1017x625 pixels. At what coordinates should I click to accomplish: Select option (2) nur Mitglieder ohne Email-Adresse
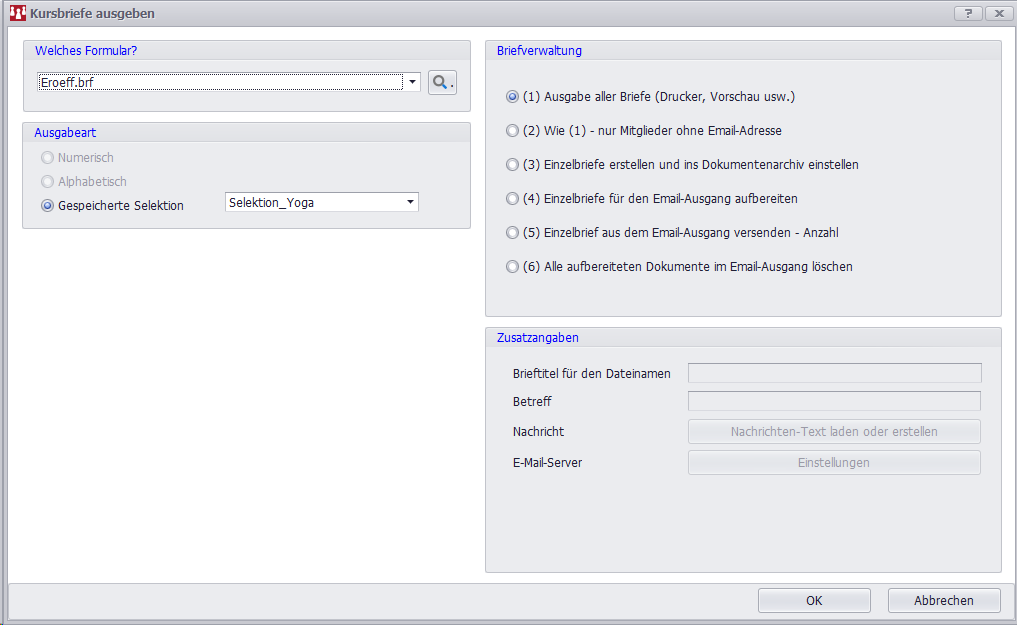[x=513, y=131]
